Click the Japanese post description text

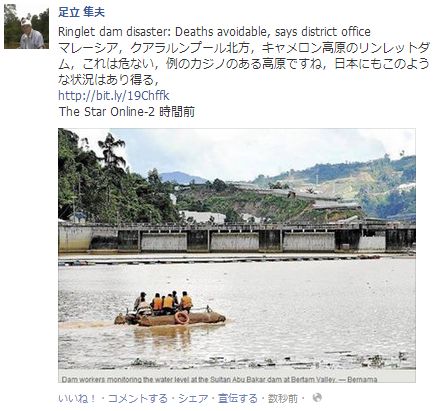(x=243, y=64)
